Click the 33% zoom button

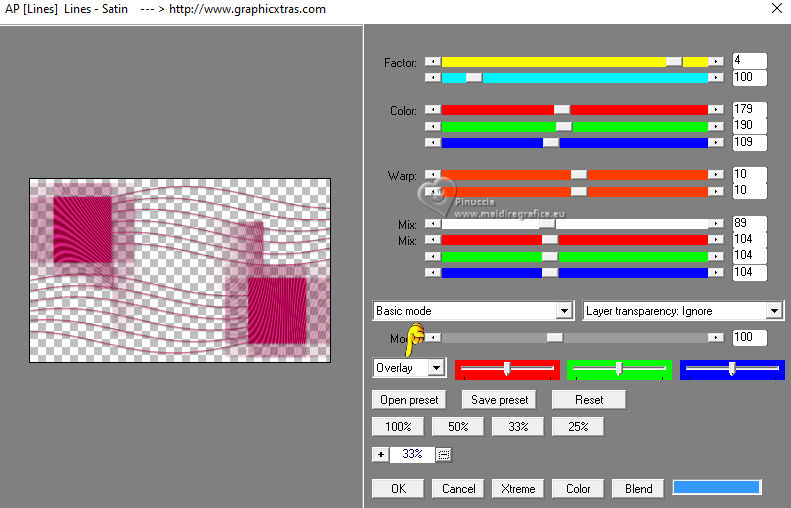[518, 427]
